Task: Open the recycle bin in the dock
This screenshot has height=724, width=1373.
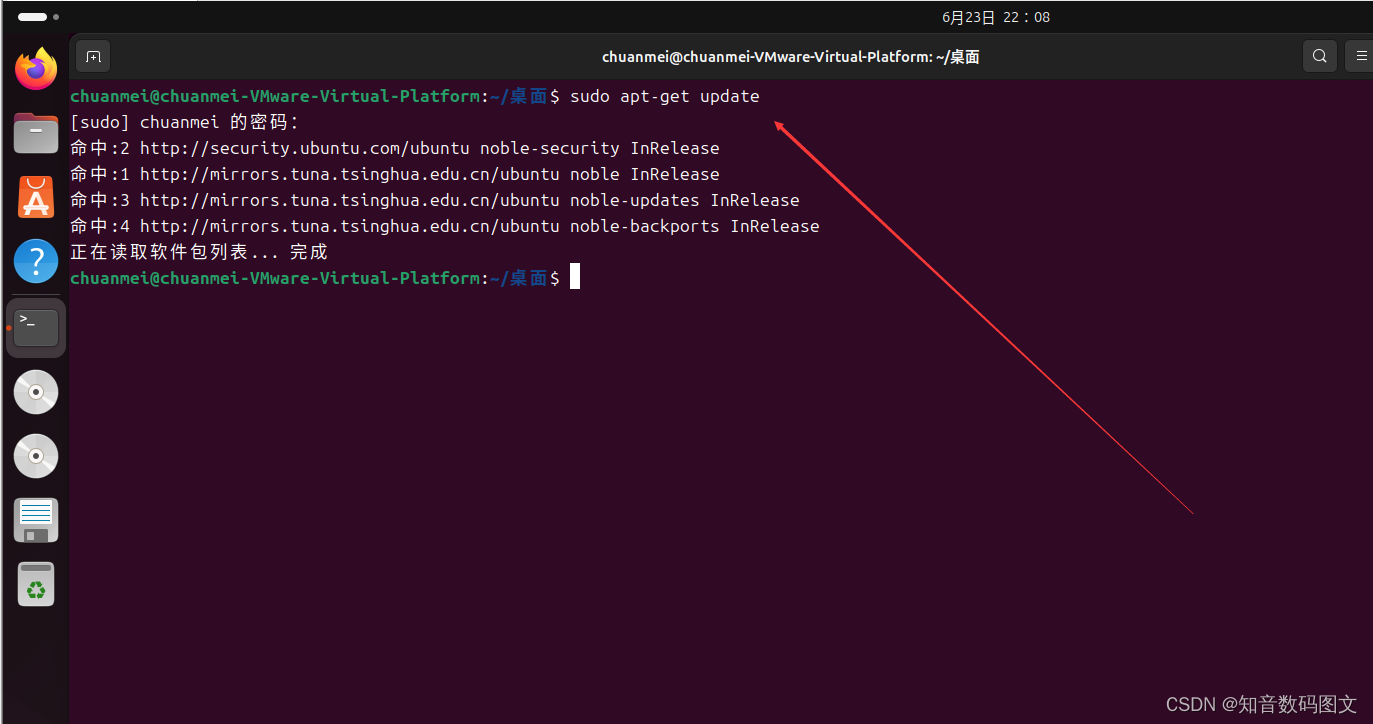Action: pyautogui.click(x=35, y=583)
